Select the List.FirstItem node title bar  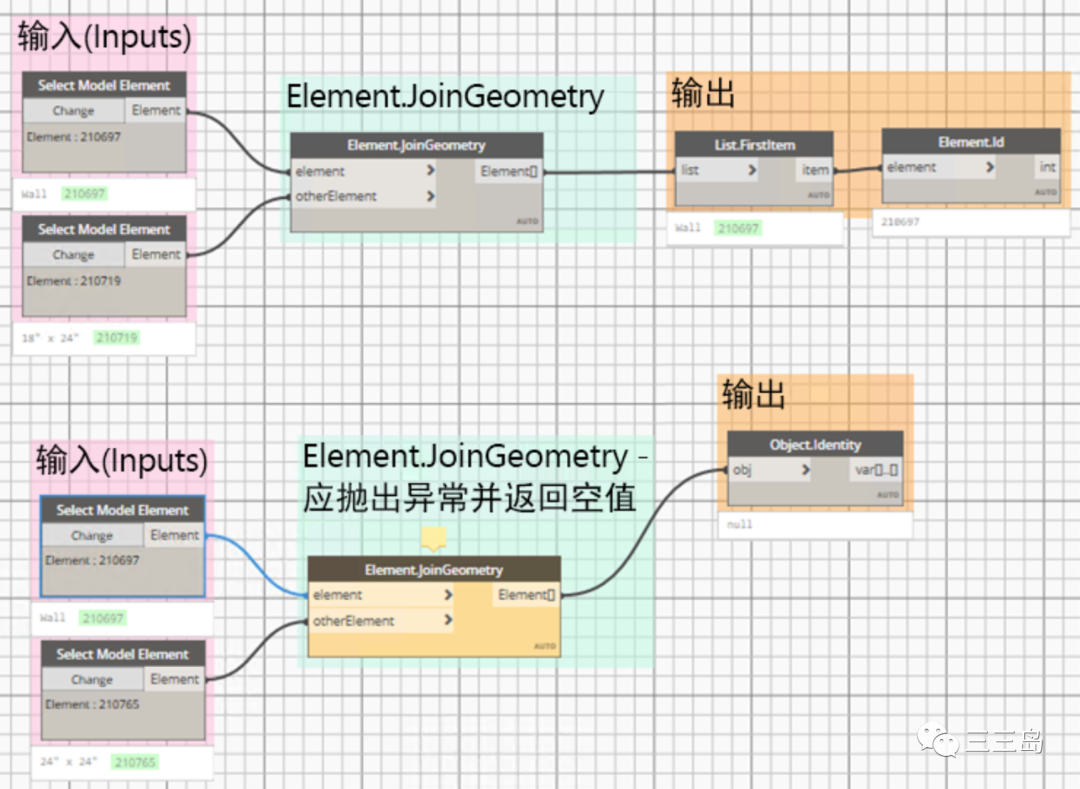[x=754, y=145]
